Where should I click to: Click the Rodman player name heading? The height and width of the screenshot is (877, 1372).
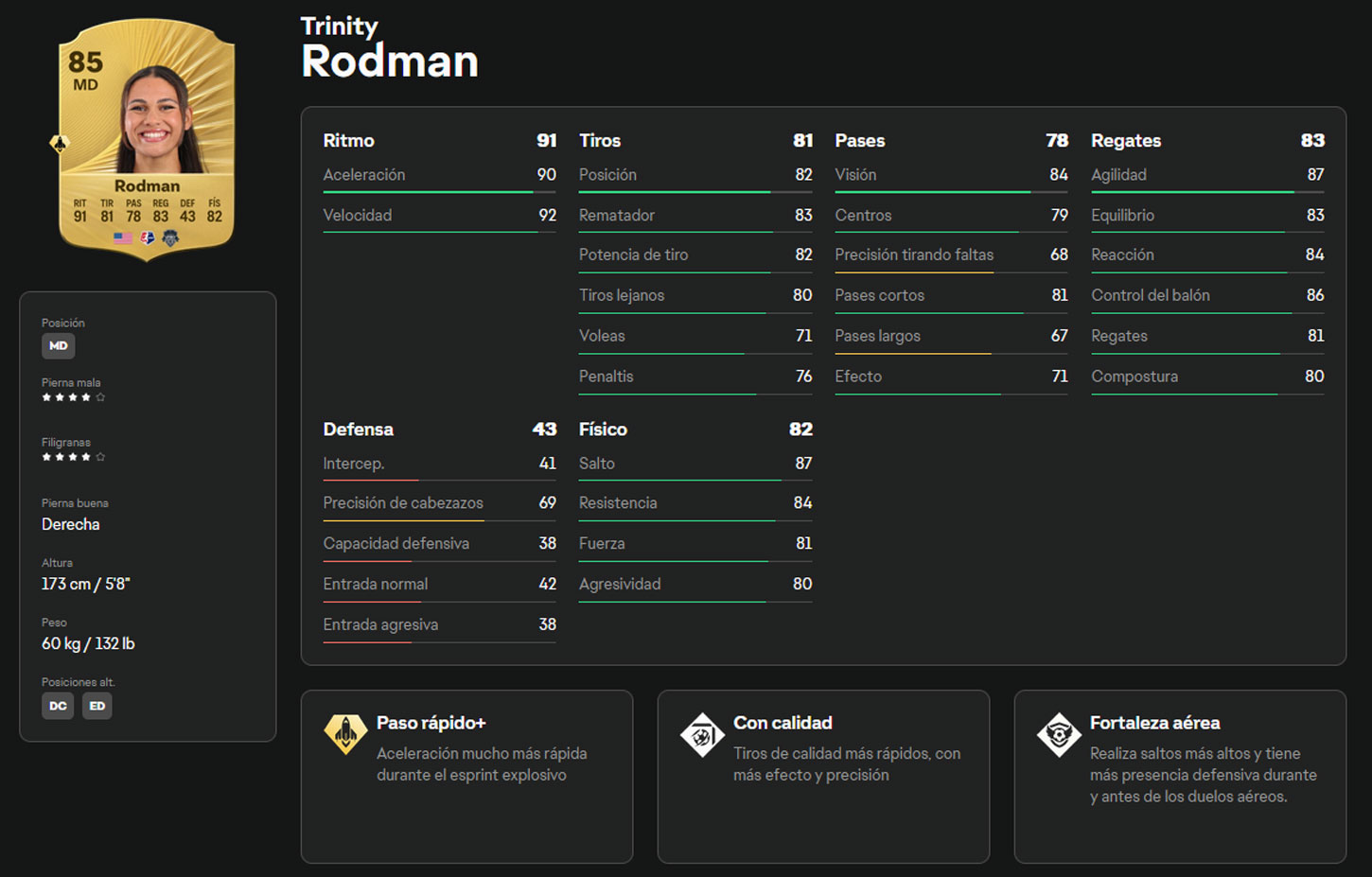[x=390, y=61]
